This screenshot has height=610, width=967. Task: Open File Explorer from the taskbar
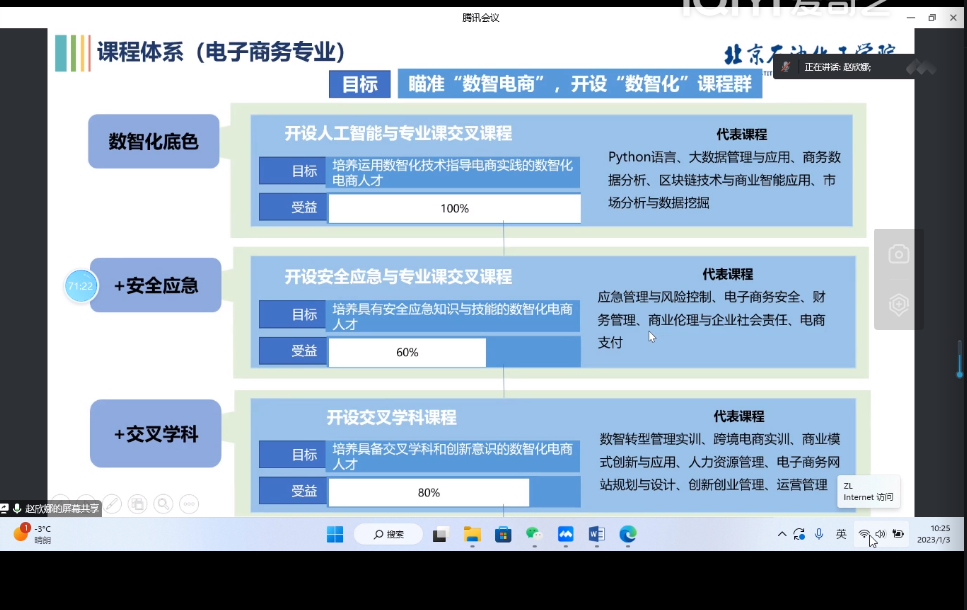472,534
